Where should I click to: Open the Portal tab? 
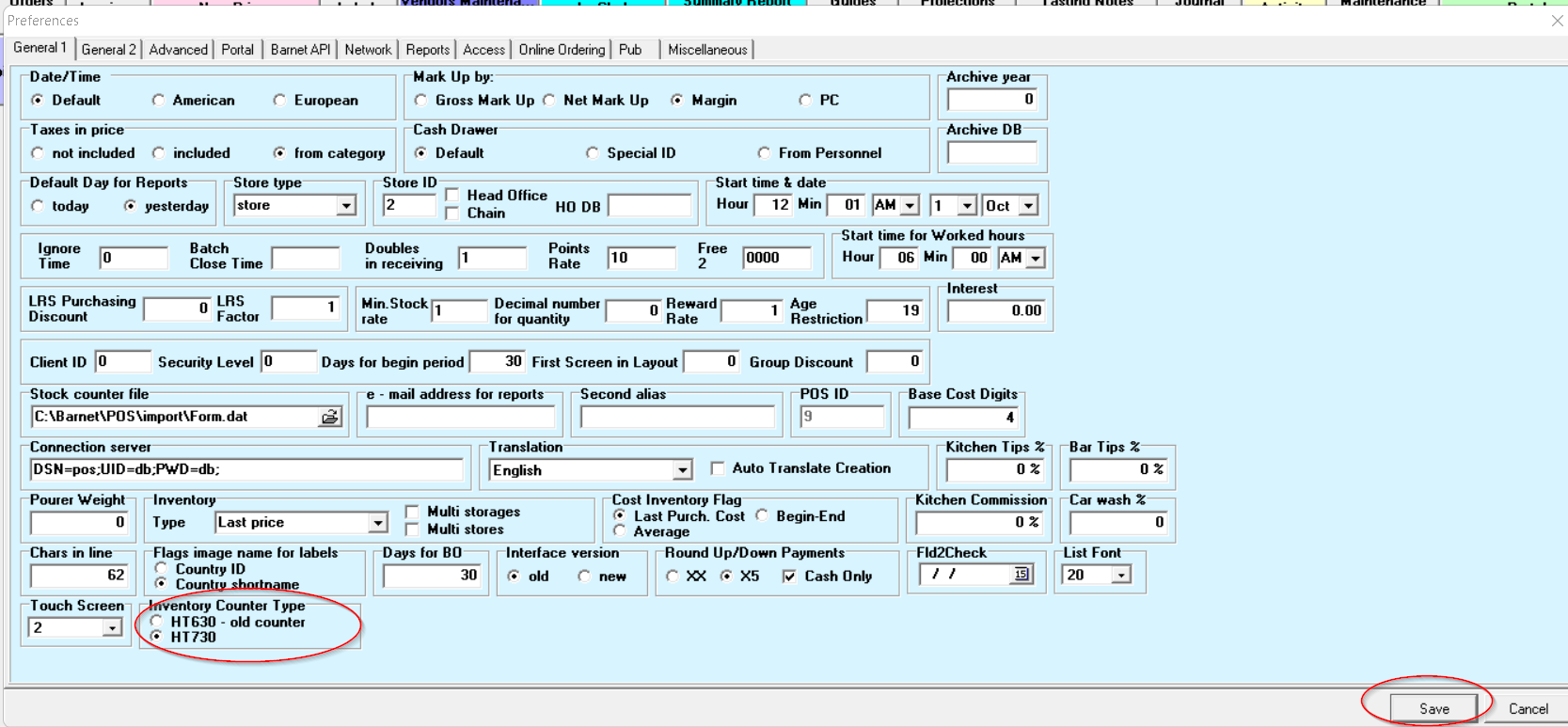coord(238,50)
